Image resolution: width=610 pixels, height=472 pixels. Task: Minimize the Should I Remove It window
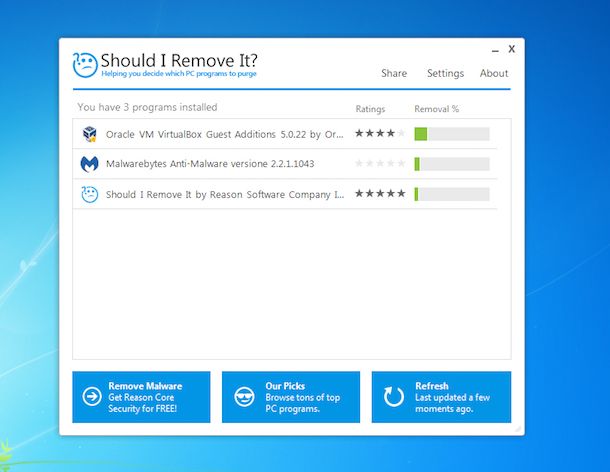click(x=495, y=51)
